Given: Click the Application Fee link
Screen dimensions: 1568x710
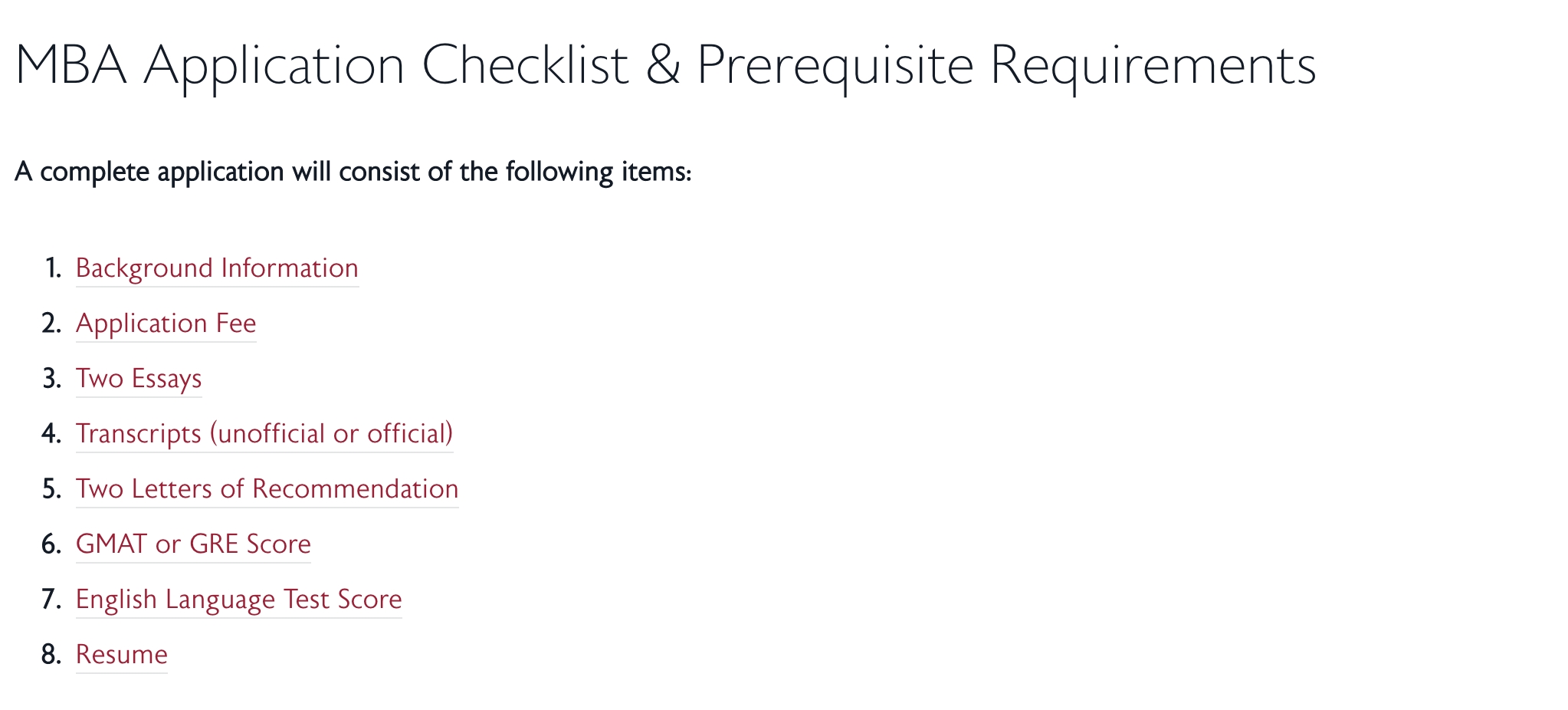Looking at the screenshot, I should tap(166, 324).
